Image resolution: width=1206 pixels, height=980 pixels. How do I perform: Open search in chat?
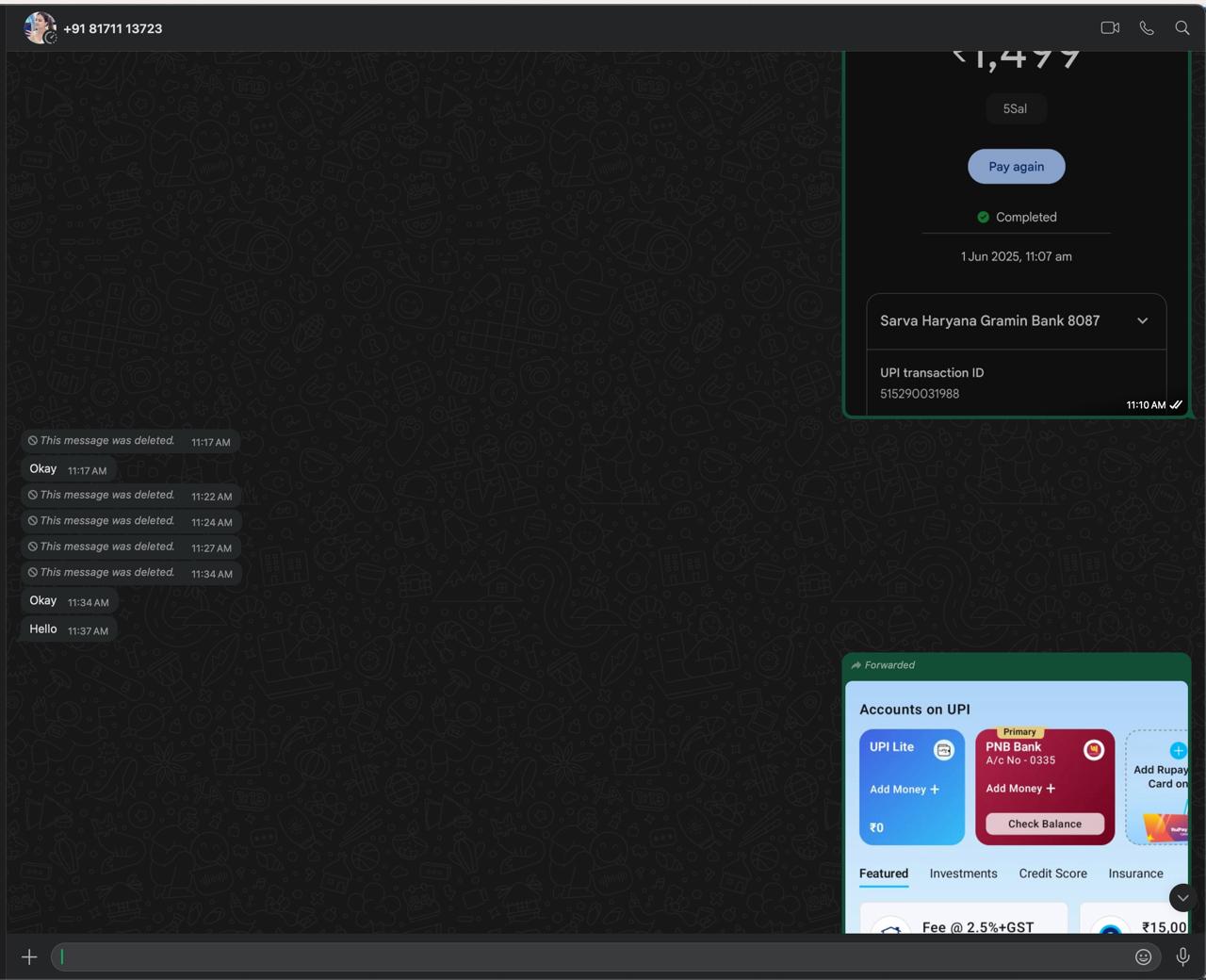click(x=1182, y=28)
